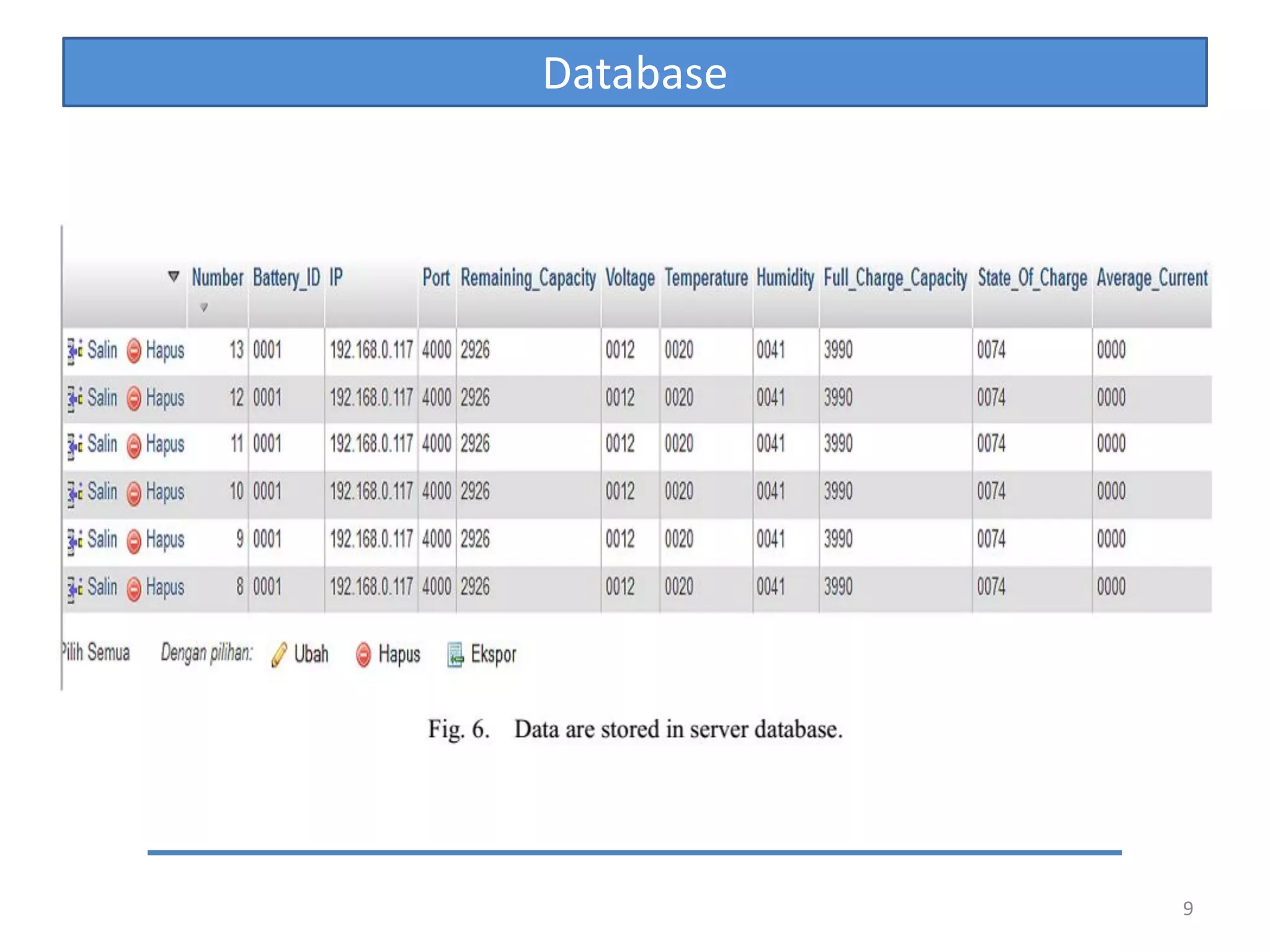Sort by the Average_Current column header
This screenshot has width=1270, height=952.
(x=1152, y=278)
